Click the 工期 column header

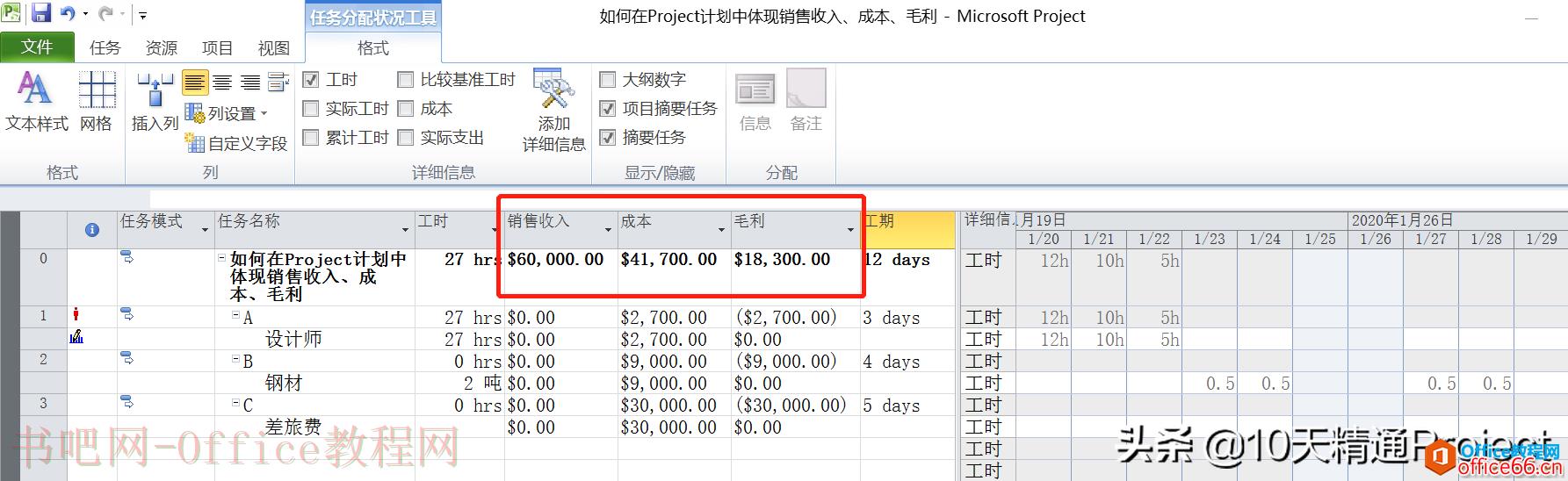[908, 230]
